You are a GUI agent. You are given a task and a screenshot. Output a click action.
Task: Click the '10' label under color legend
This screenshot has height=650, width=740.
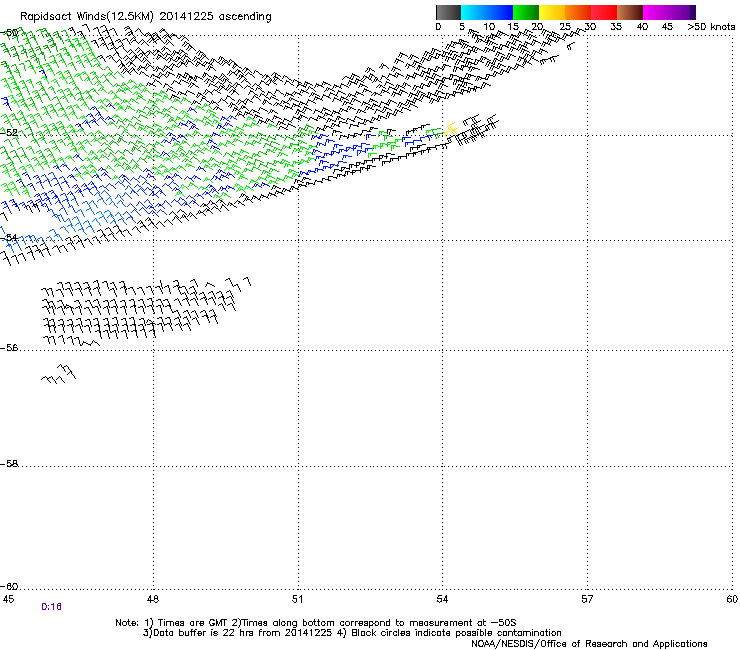pos(489,26)
